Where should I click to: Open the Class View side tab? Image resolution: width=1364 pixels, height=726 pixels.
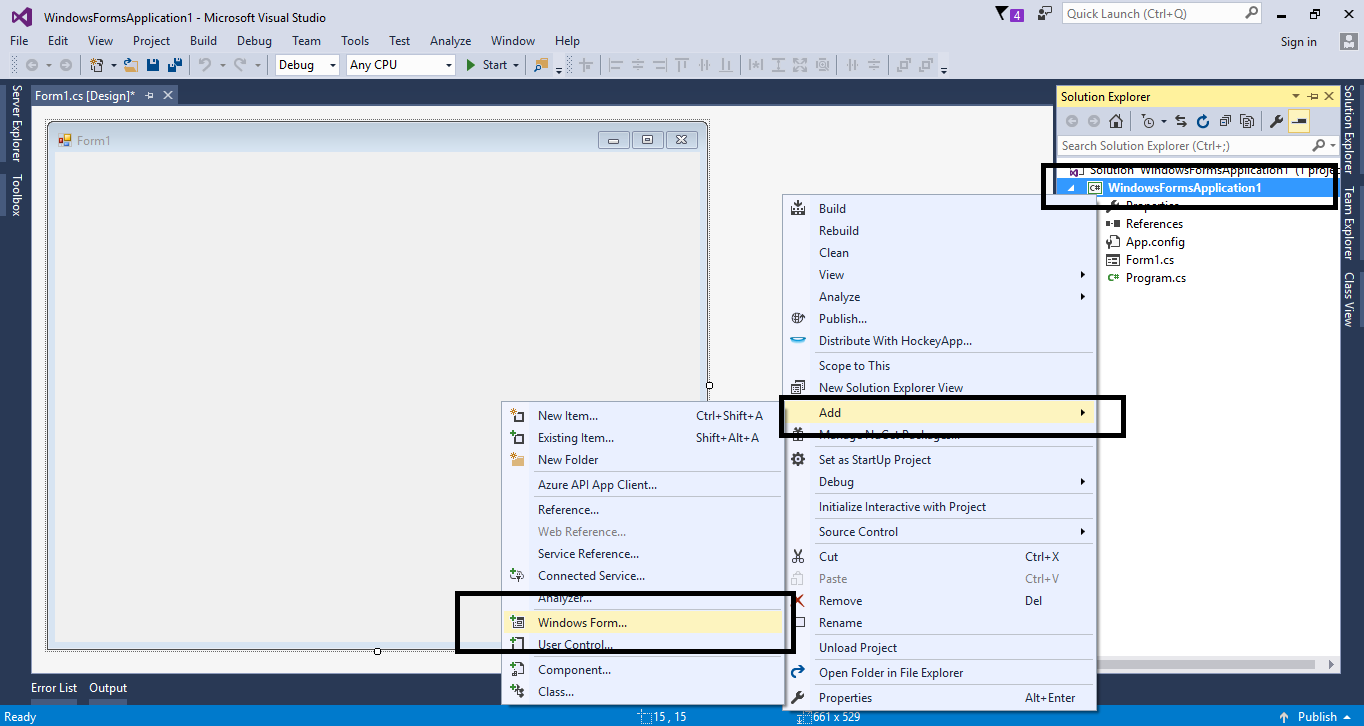pos(1348,299)
